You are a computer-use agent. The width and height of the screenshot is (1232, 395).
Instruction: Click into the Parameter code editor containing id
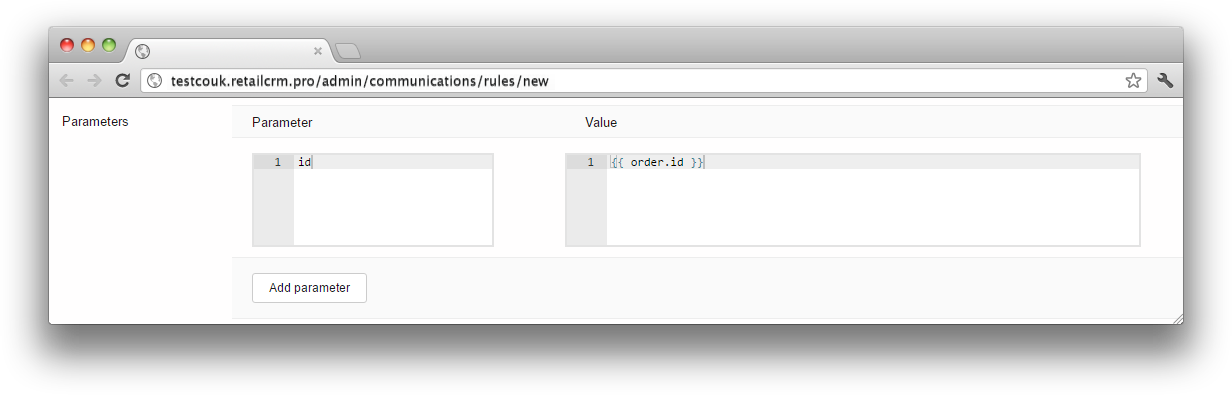pyautogui.click(x=393, y=200)
